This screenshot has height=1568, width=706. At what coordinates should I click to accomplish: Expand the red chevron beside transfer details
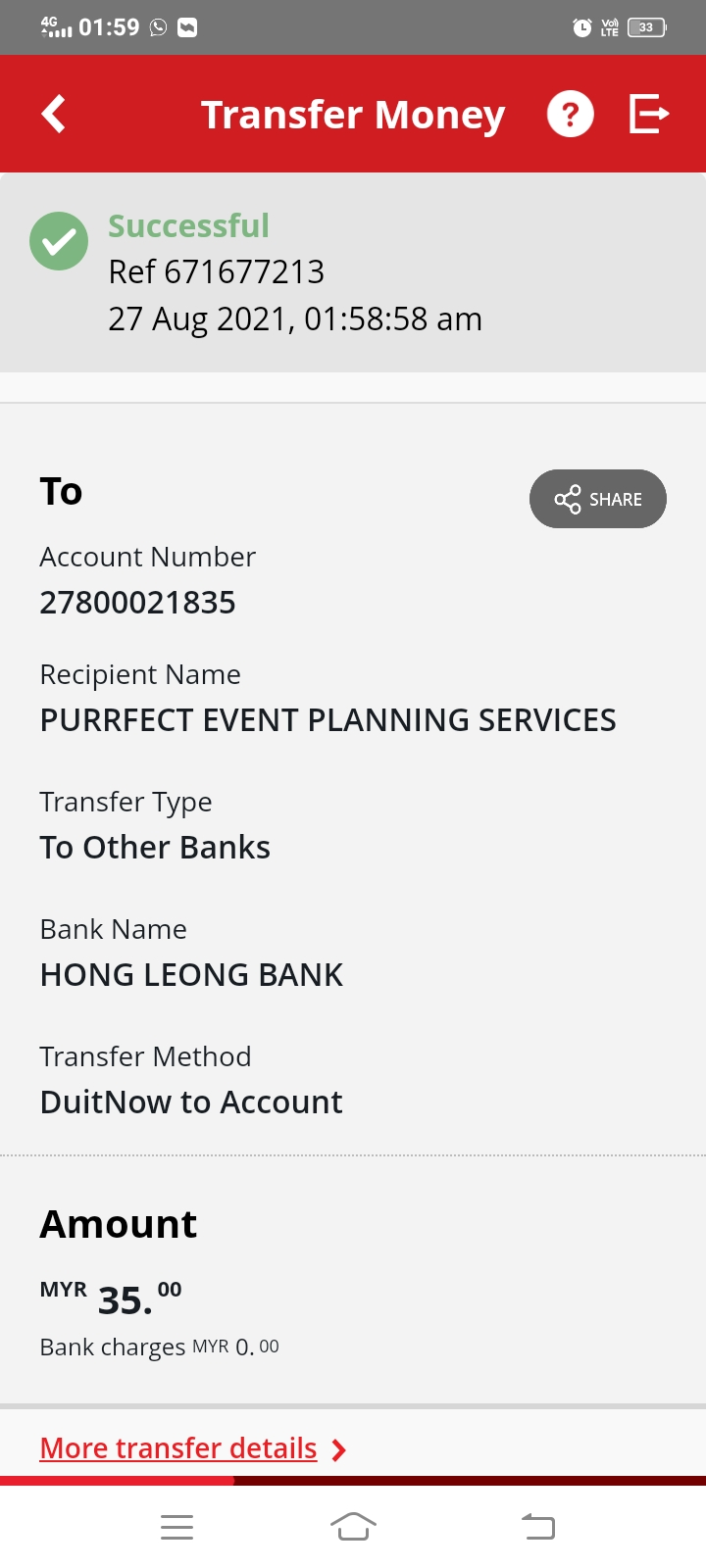click(339, 1449)
